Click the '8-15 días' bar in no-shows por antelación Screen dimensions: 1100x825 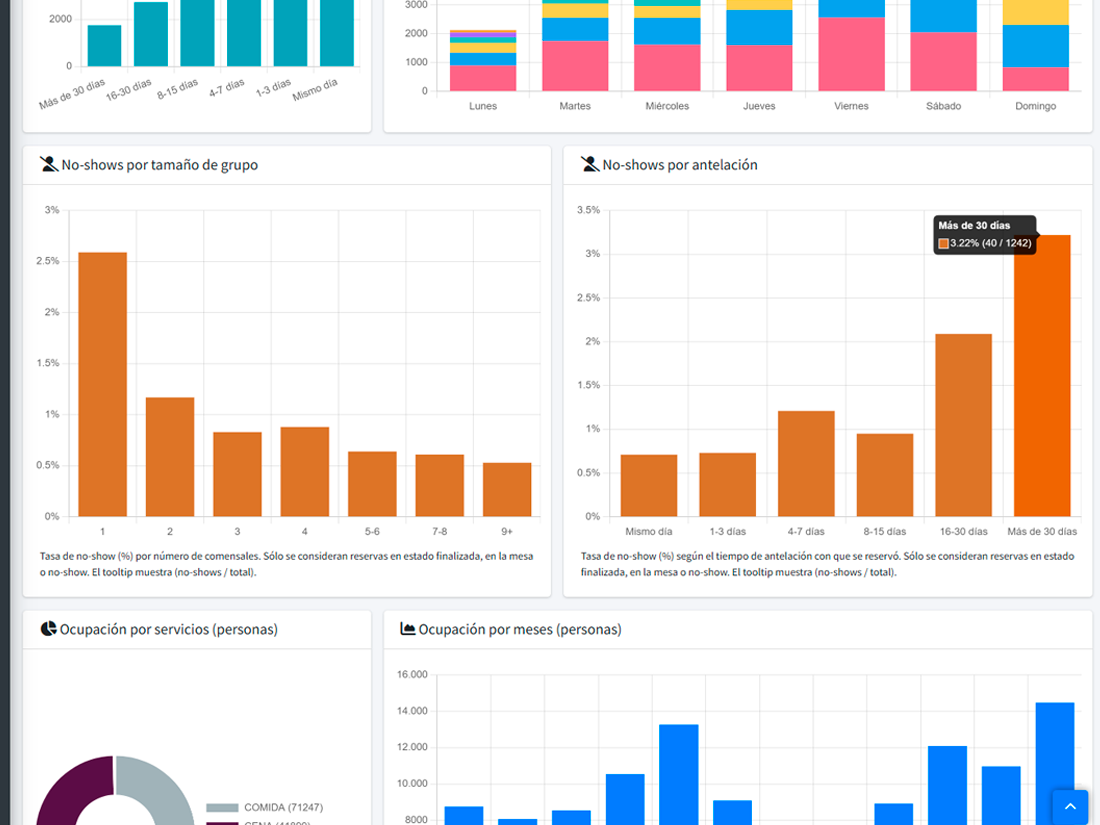pos(885,475)
